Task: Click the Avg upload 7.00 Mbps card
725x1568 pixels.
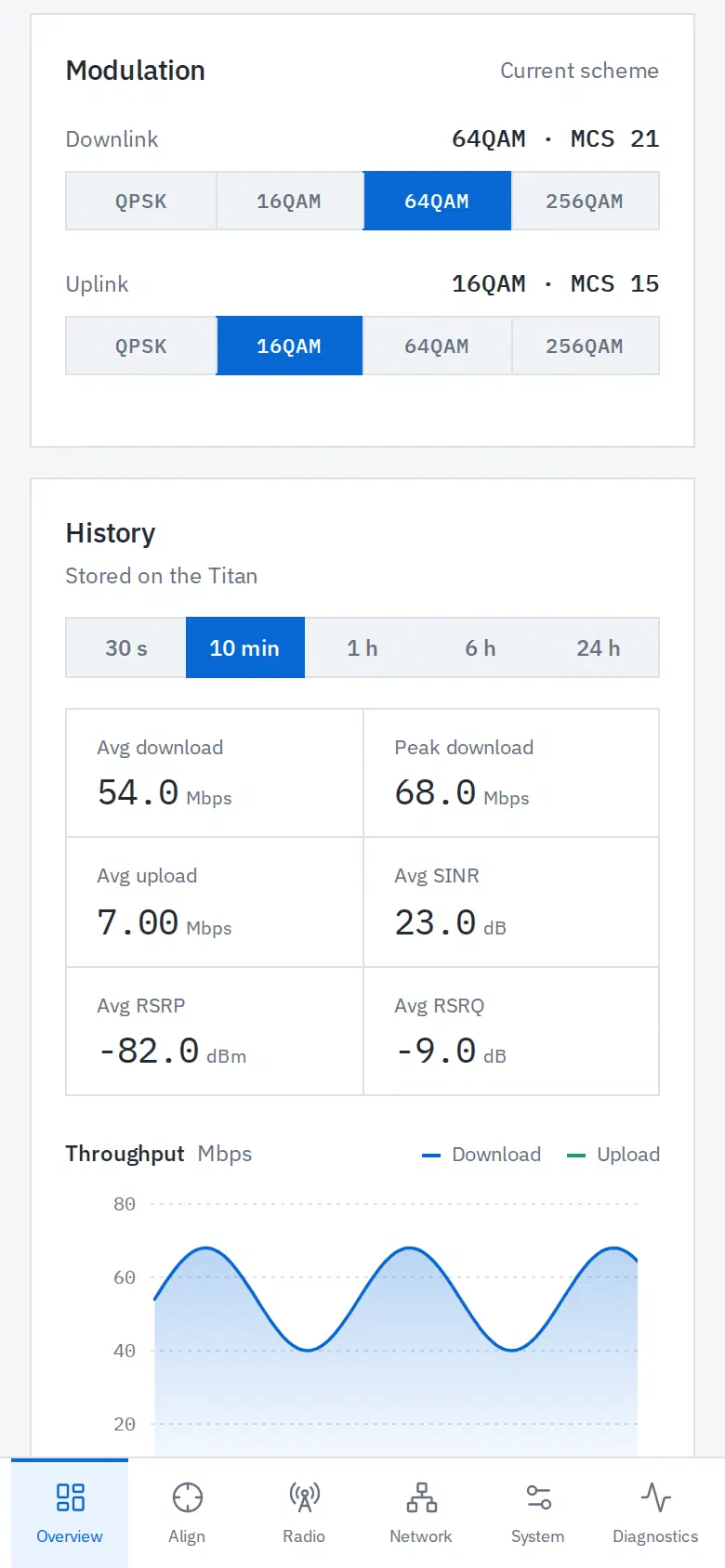Action: click(215, 902)
